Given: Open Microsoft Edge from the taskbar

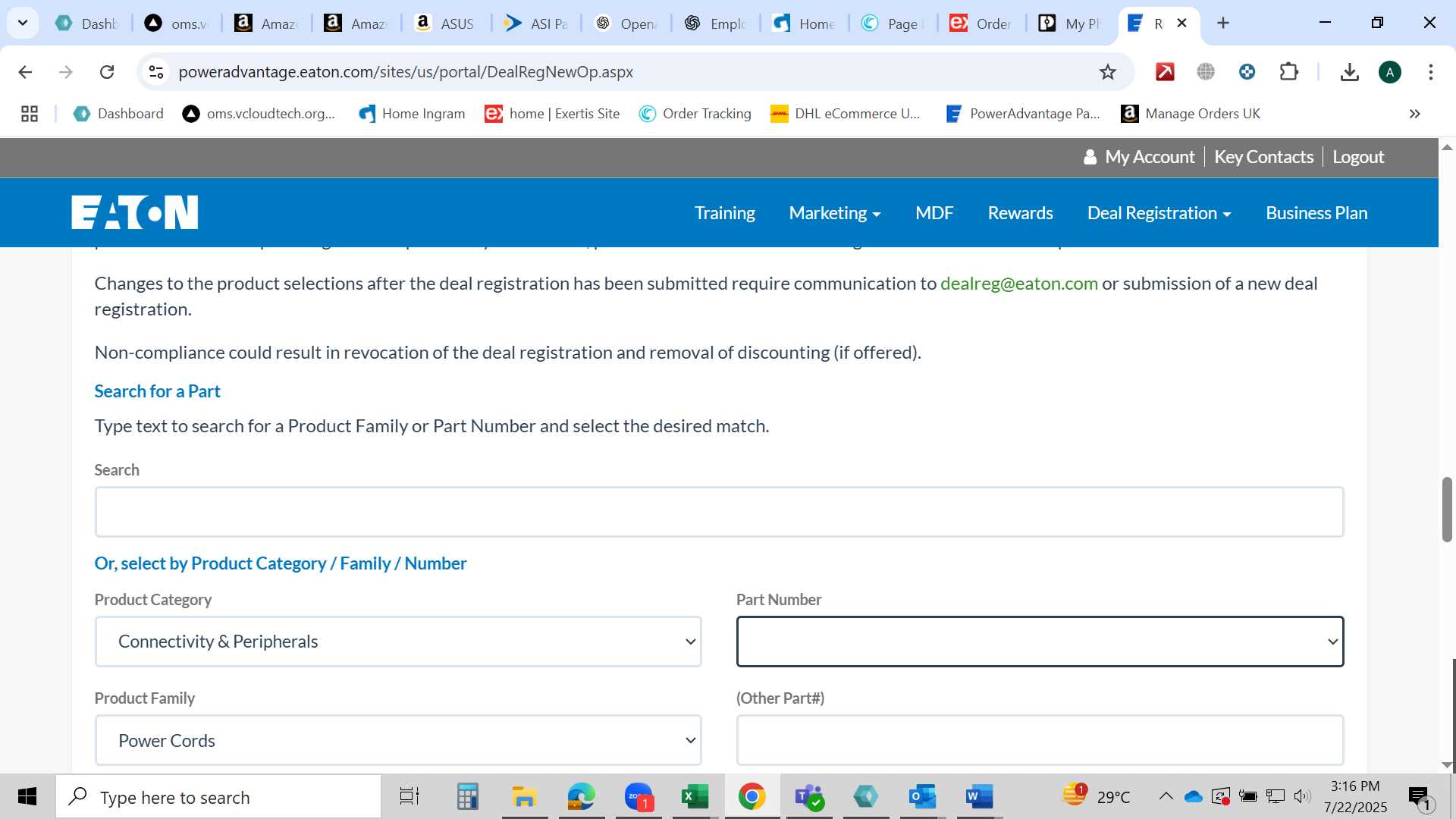Looking at the screenshot, I should 581,796.
